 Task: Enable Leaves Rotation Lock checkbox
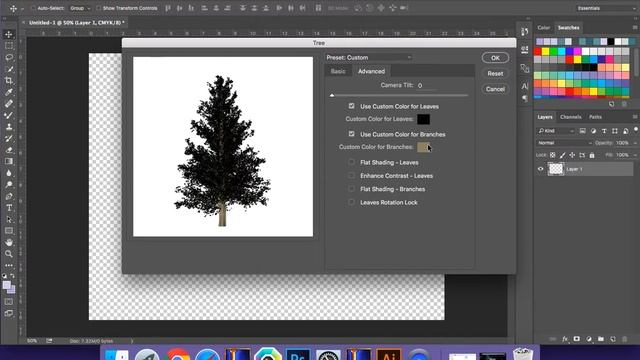351,202
